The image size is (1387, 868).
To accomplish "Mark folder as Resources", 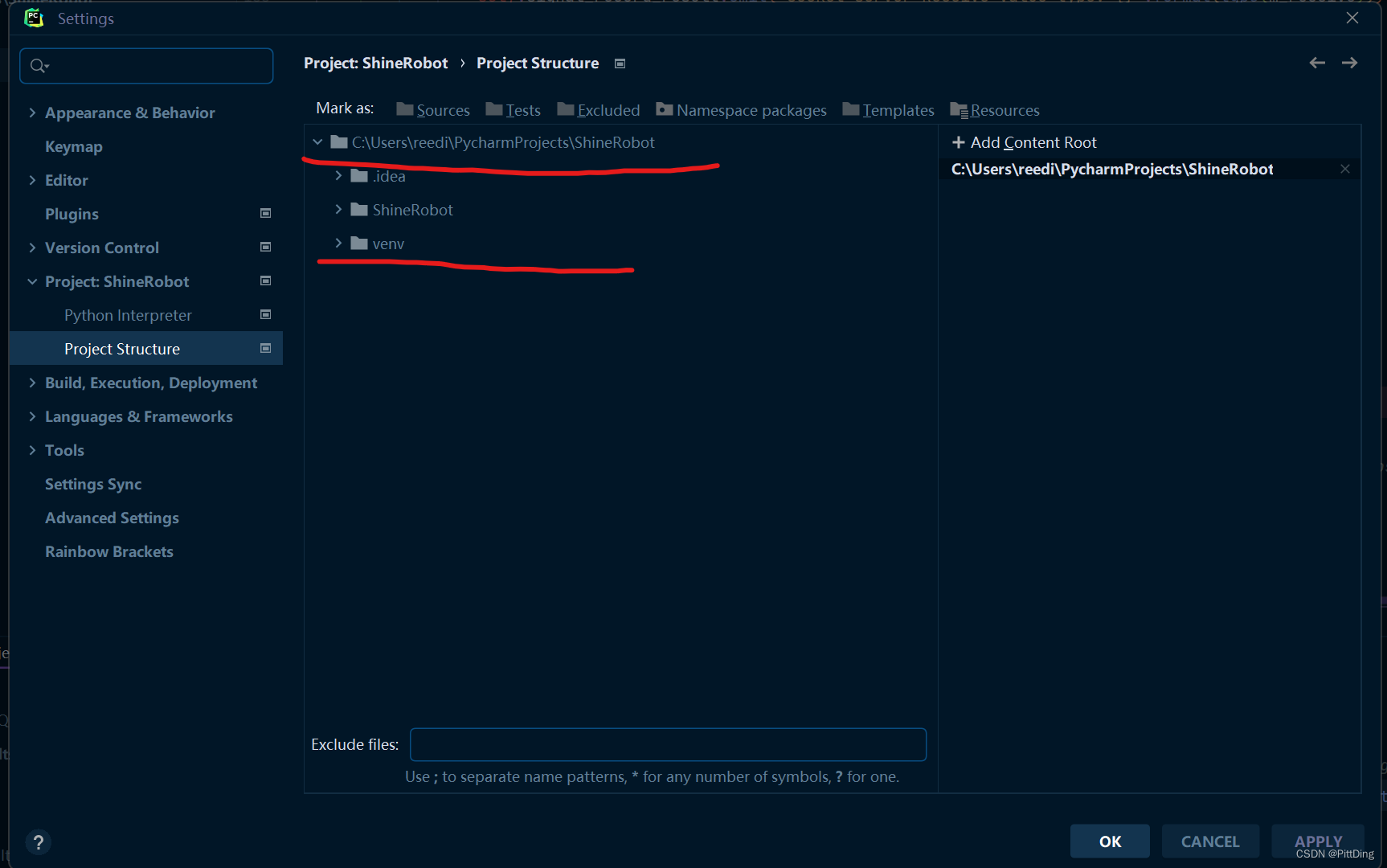I will (x=995, y=110).
